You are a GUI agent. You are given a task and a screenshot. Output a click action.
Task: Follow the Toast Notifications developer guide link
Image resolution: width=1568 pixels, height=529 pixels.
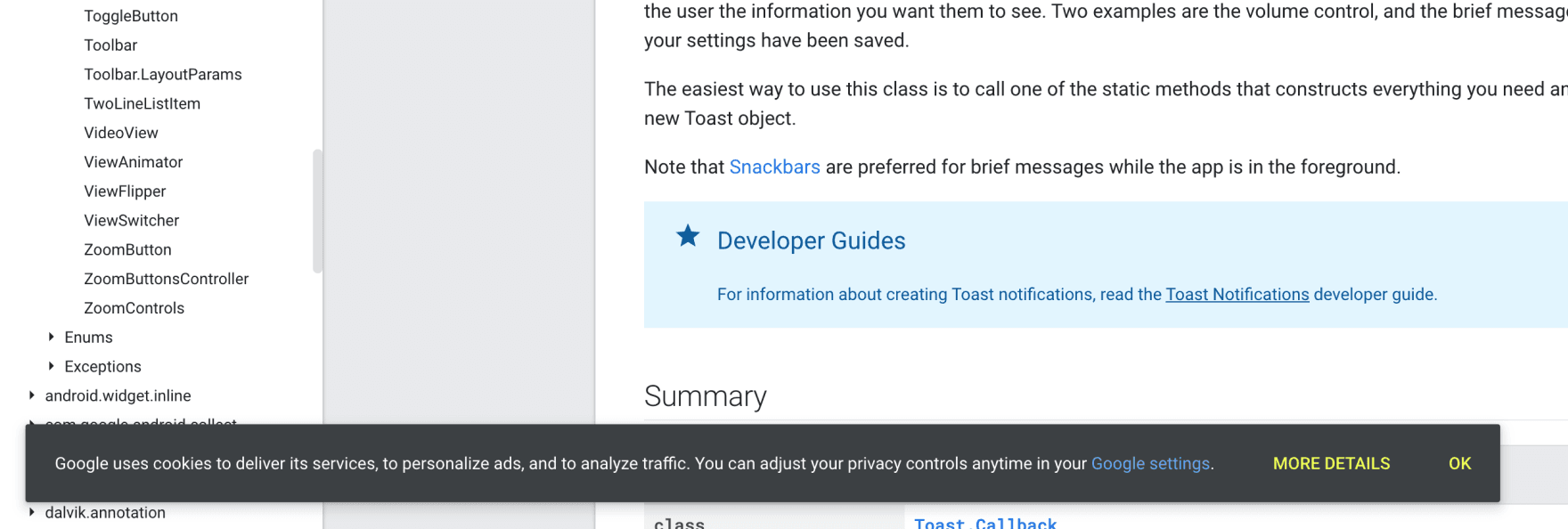point(1237,294)
